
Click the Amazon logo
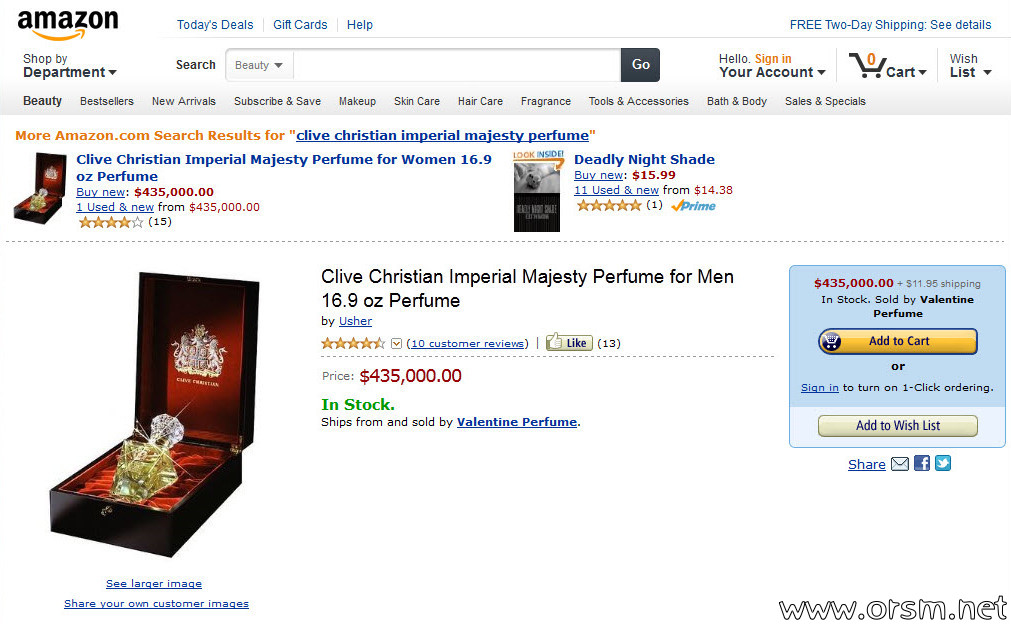click(68, 25)
